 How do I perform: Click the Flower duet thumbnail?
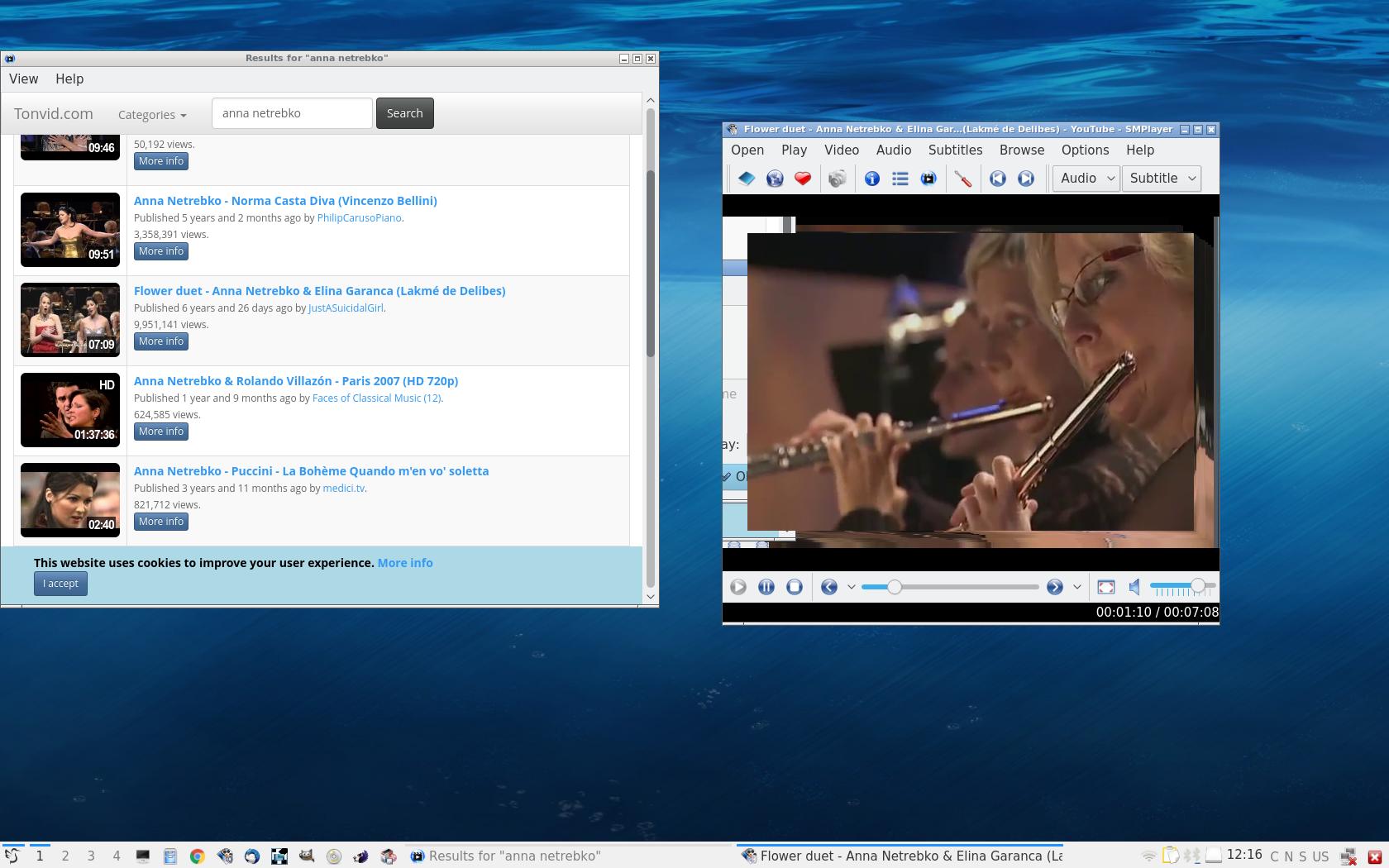70,320
